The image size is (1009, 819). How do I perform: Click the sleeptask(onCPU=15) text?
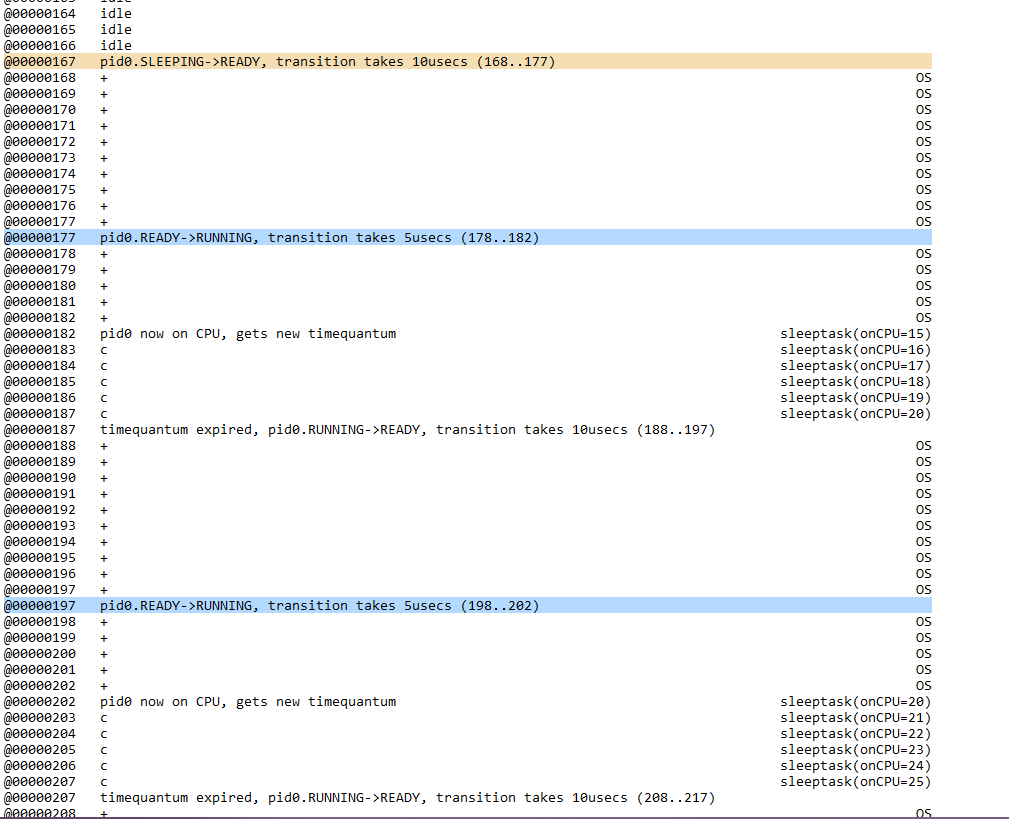pos(855,334)
